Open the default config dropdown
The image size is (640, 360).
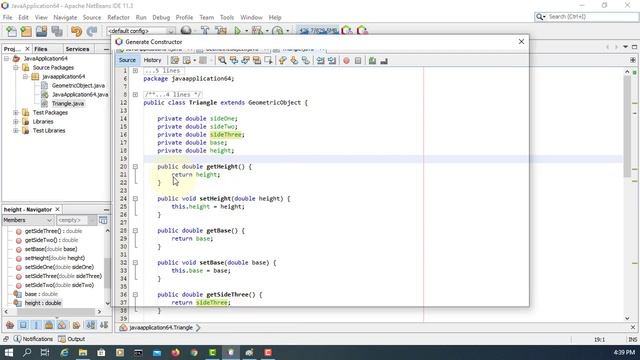point(141,31)
